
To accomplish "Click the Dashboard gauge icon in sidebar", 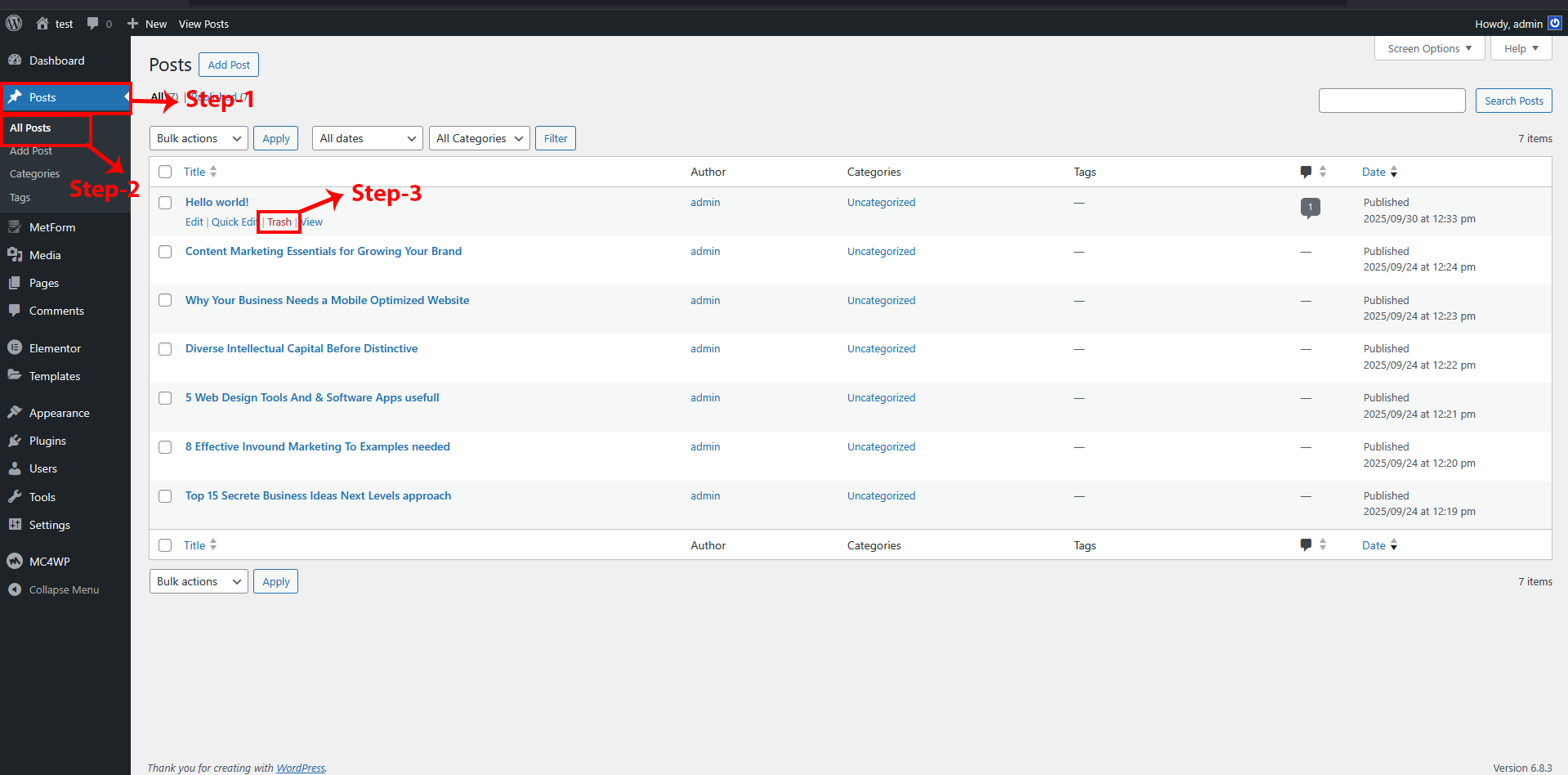I will [x=15, y=60].
